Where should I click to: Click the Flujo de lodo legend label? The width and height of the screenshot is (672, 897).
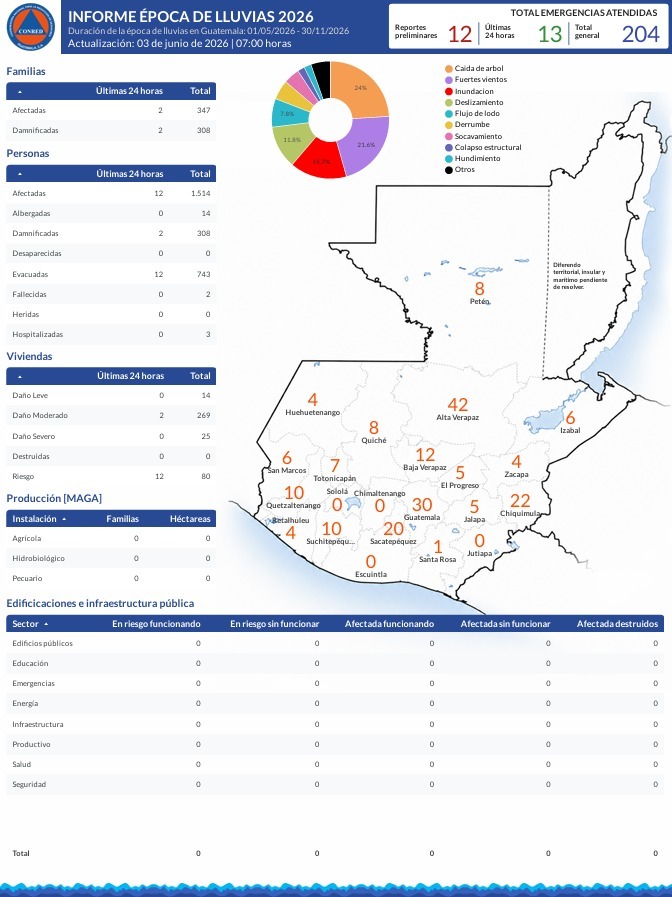pos(477,113)
